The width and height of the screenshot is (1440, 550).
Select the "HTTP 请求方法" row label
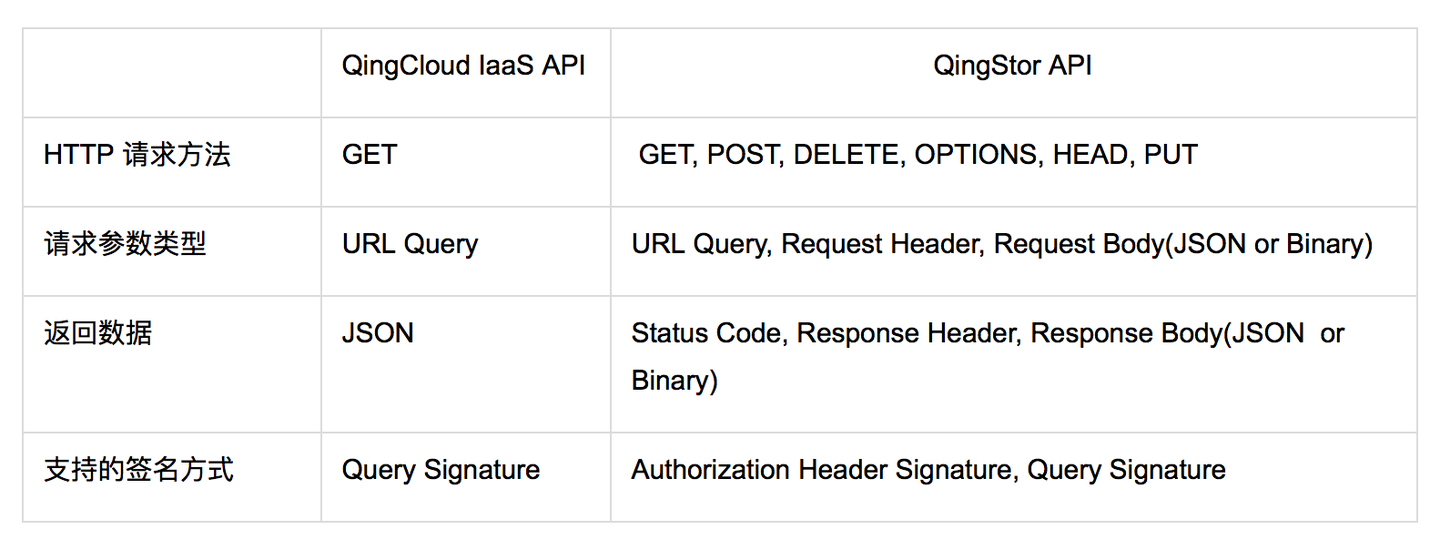(x=137, y=155)
